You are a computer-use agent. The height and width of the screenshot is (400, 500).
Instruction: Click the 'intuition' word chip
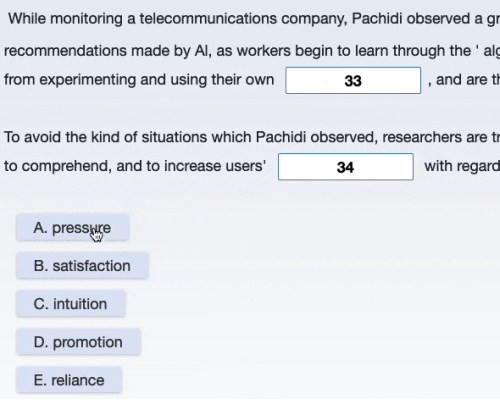point(71,304)
